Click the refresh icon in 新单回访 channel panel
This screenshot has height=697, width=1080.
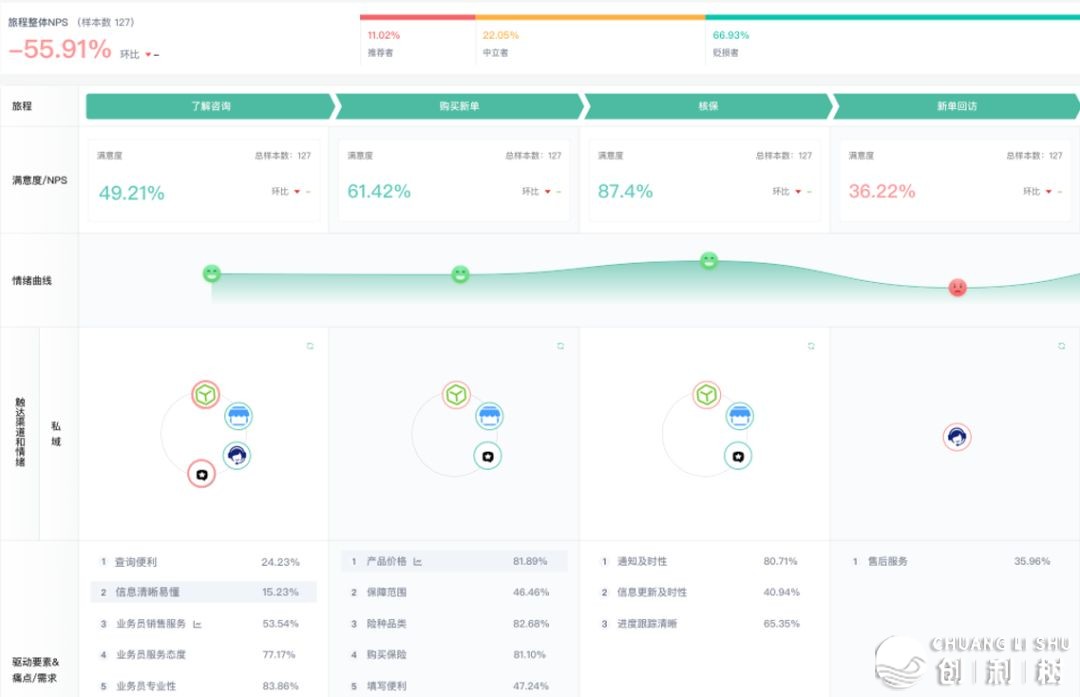pos(1061,346)
